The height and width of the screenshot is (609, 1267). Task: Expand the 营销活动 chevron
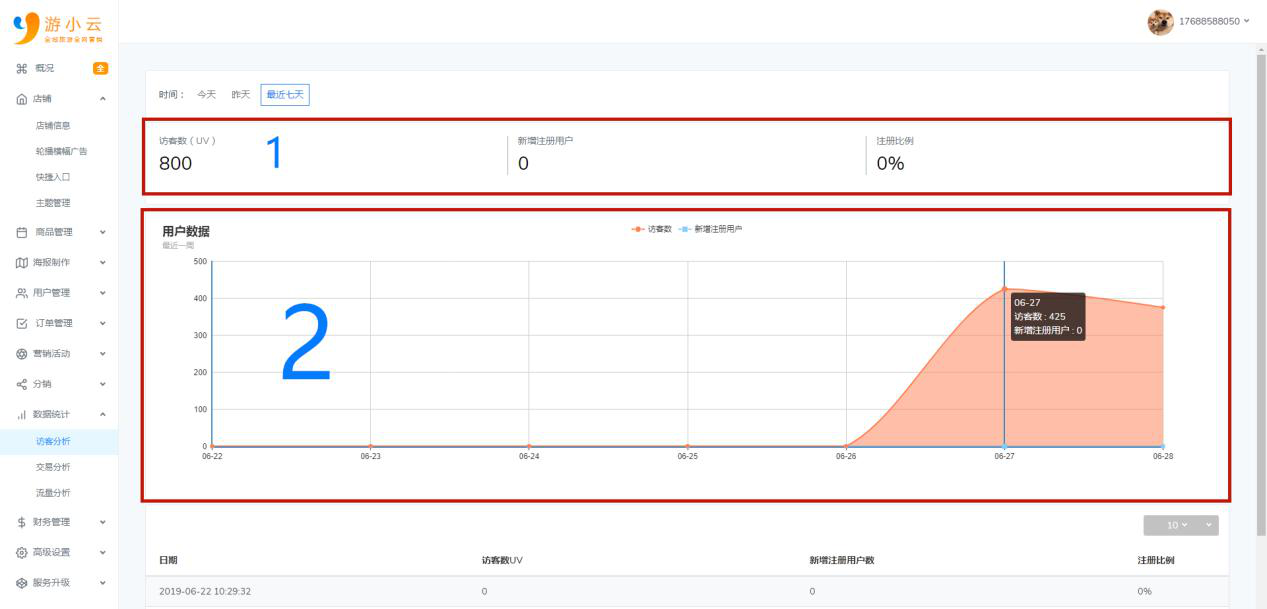102,353
